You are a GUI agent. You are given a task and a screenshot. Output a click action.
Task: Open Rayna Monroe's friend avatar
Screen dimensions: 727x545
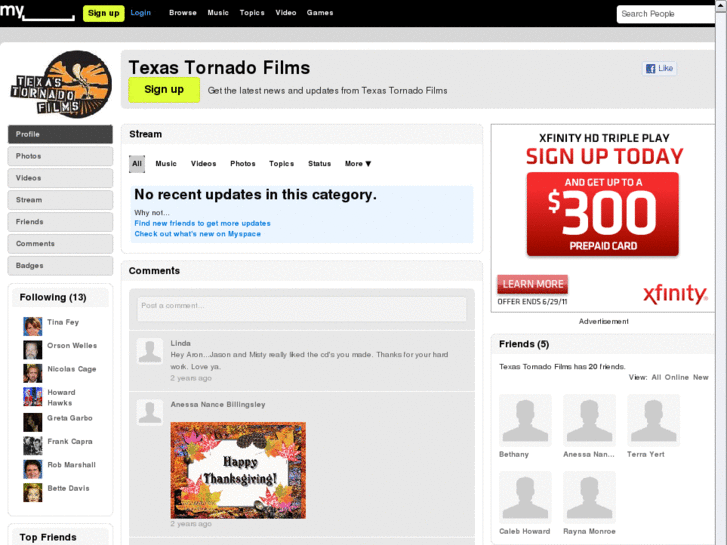coord(589,497)
